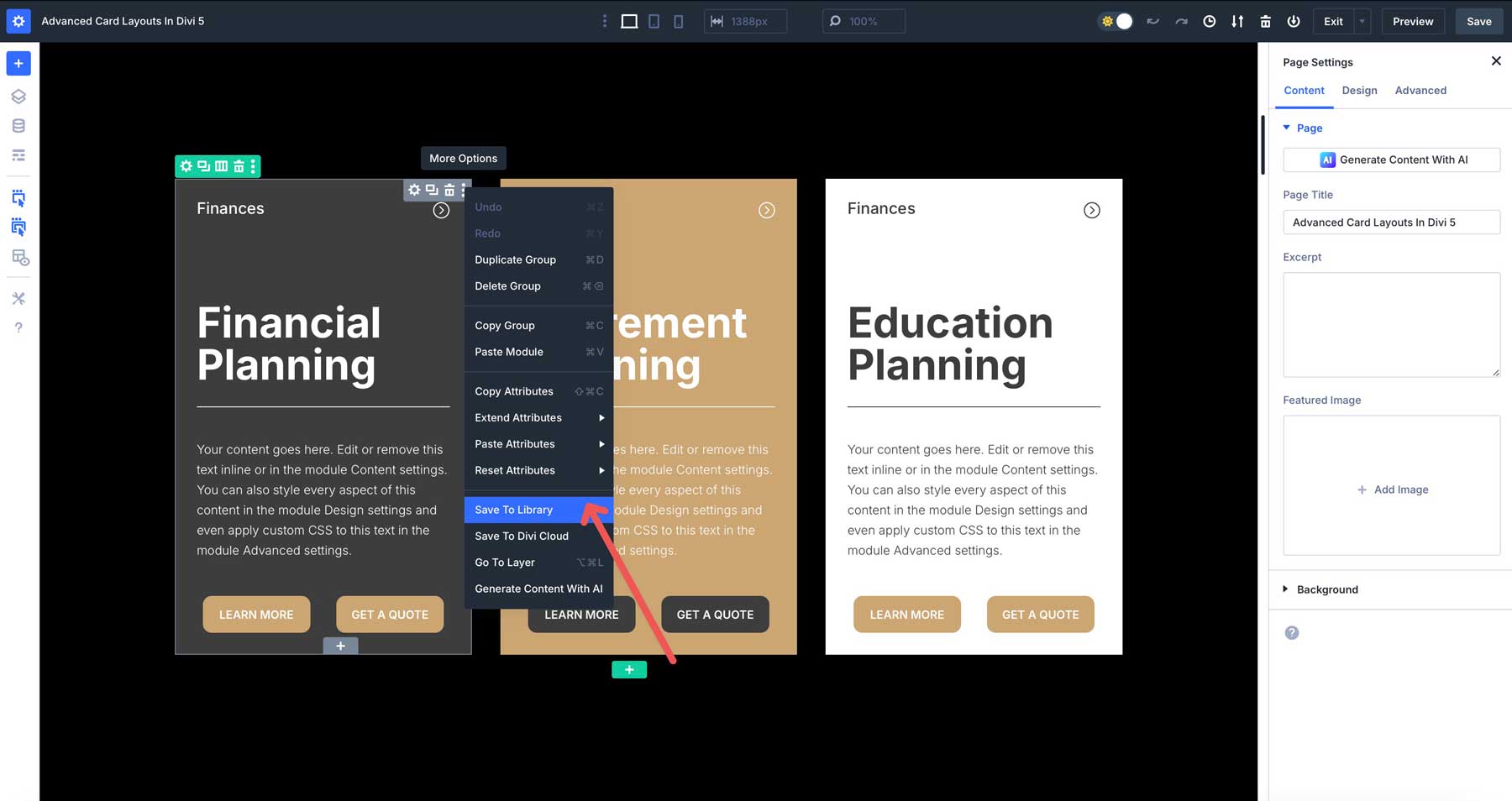Switch to click interaction mode in sidebar
The width and height of the screenshot is (1512, 801).
point(18,197)
